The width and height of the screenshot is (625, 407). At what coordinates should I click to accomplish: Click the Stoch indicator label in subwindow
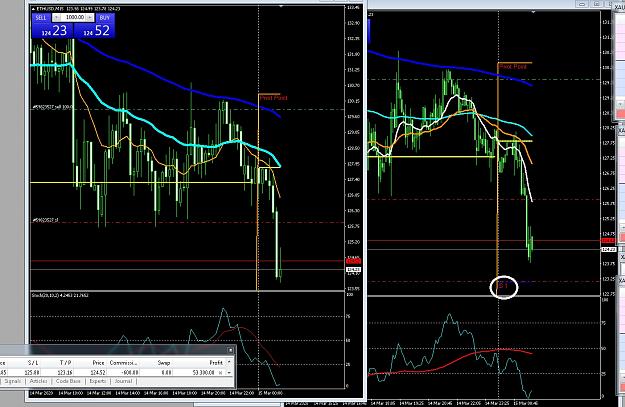tap(60, 295)
